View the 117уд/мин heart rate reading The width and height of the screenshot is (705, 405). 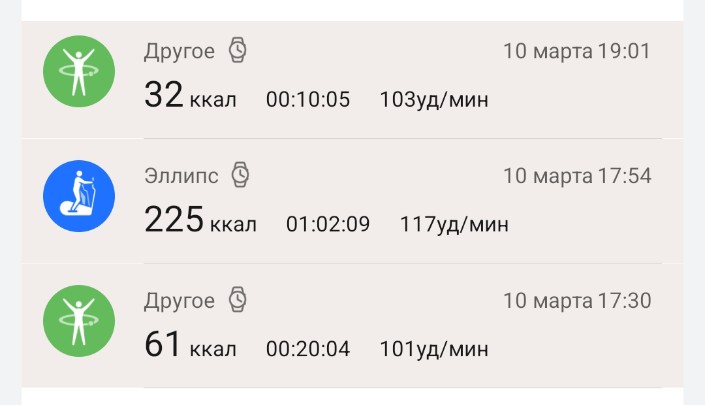point(454,224)
